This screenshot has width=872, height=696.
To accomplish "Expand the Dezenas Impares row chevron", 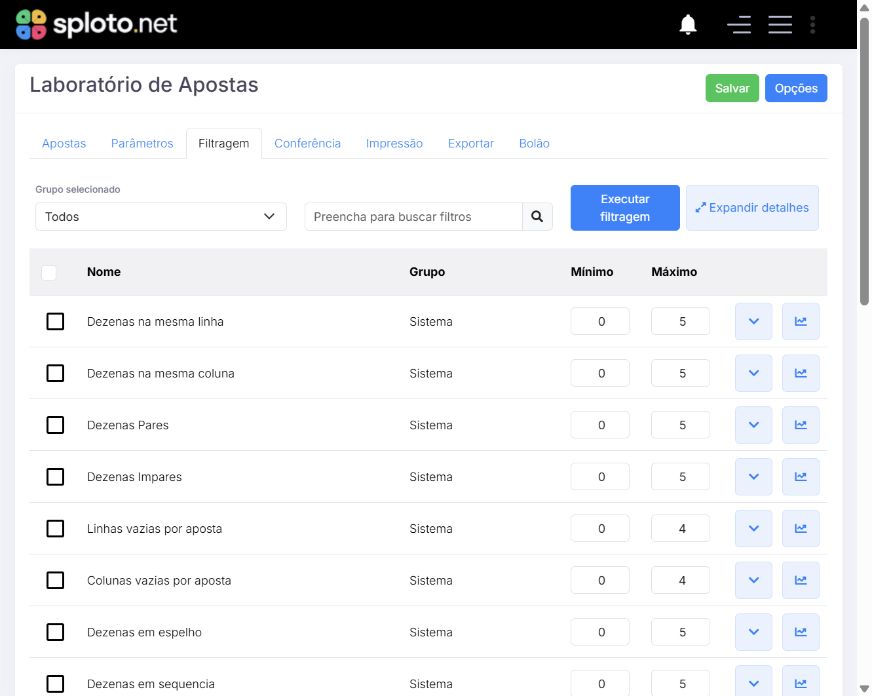I will click(x=754, y=476).
